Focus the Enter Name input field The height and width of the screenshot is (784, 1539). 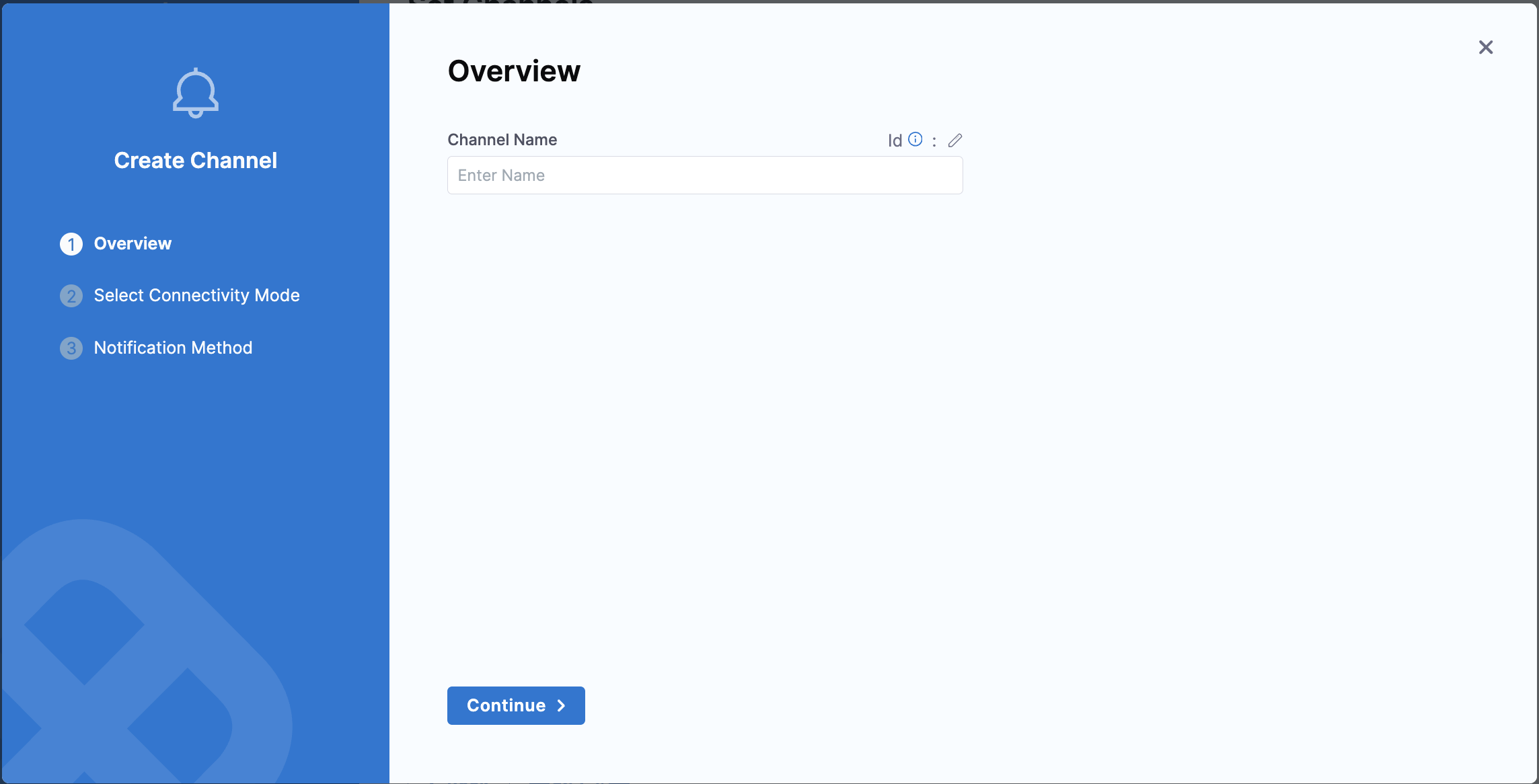point(704,175)
